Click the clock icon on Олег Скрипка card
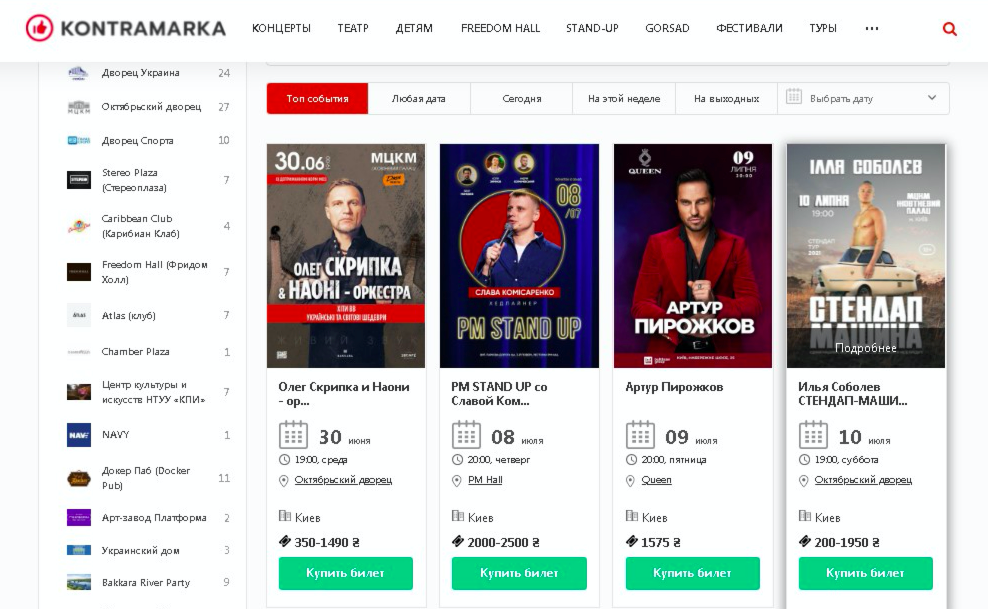The width and height of the screenshot is (988, 609). pos(283,459)
